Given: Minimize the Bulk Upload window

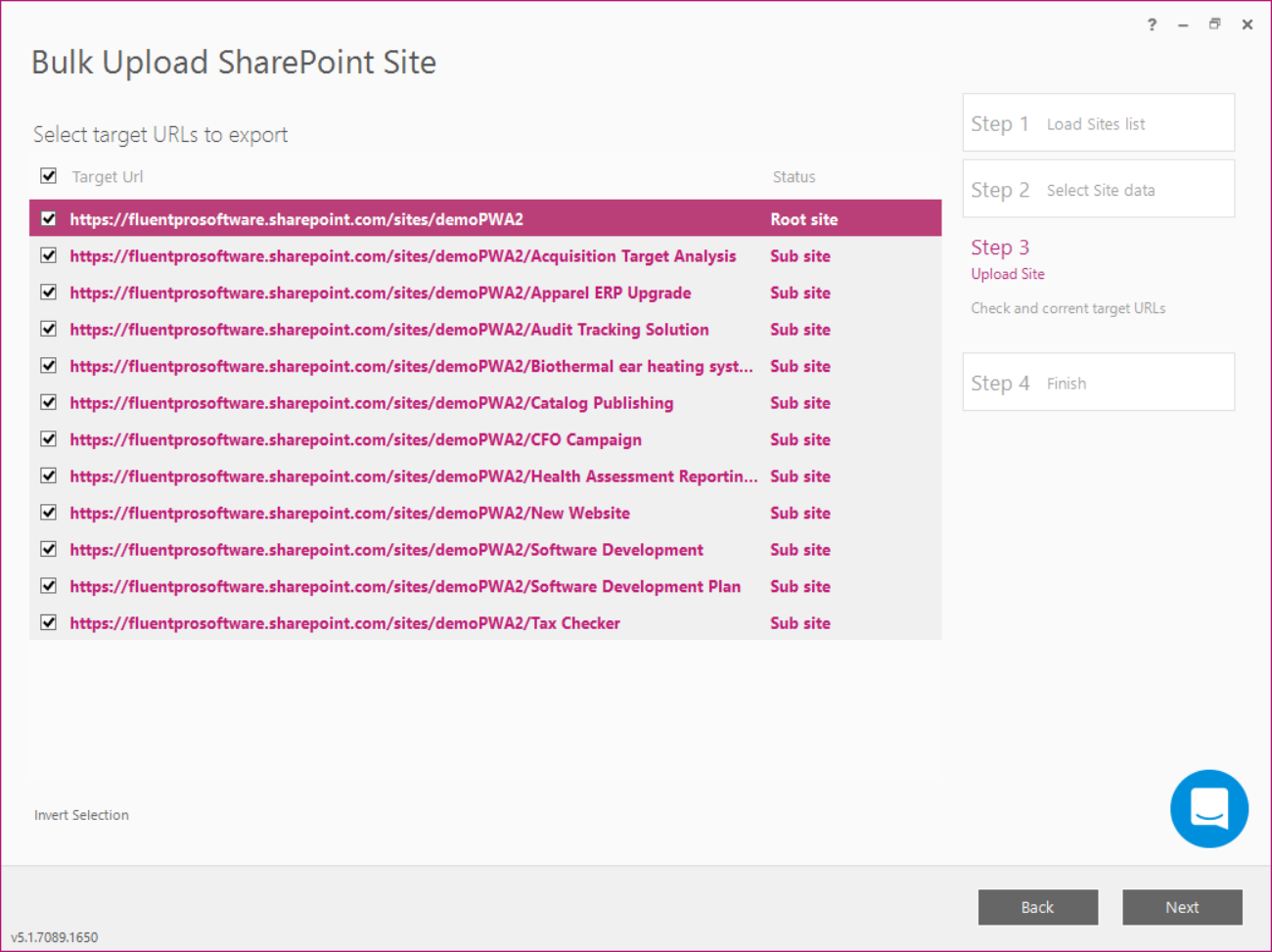Looking at the screenshot, I should (x=1183, y=24).
